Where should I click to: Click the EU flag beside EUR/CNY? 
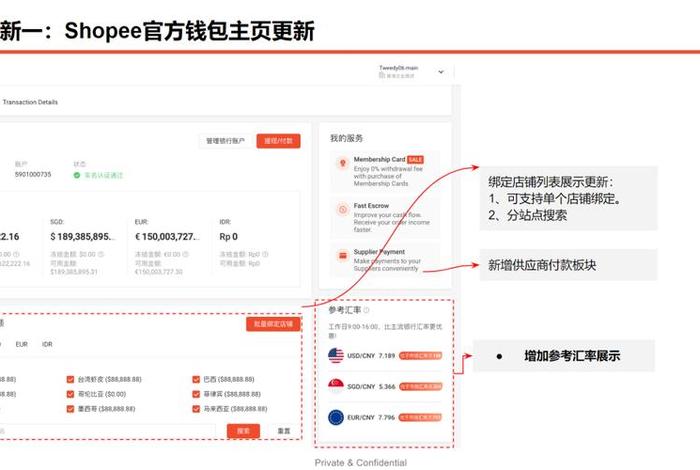[x=336, y=417]
